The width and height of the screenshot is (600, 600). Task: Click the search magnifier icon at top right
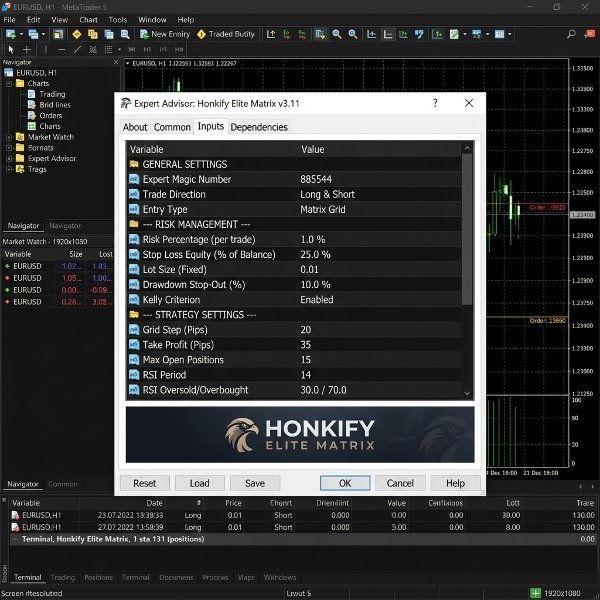[x=571, y=34]
